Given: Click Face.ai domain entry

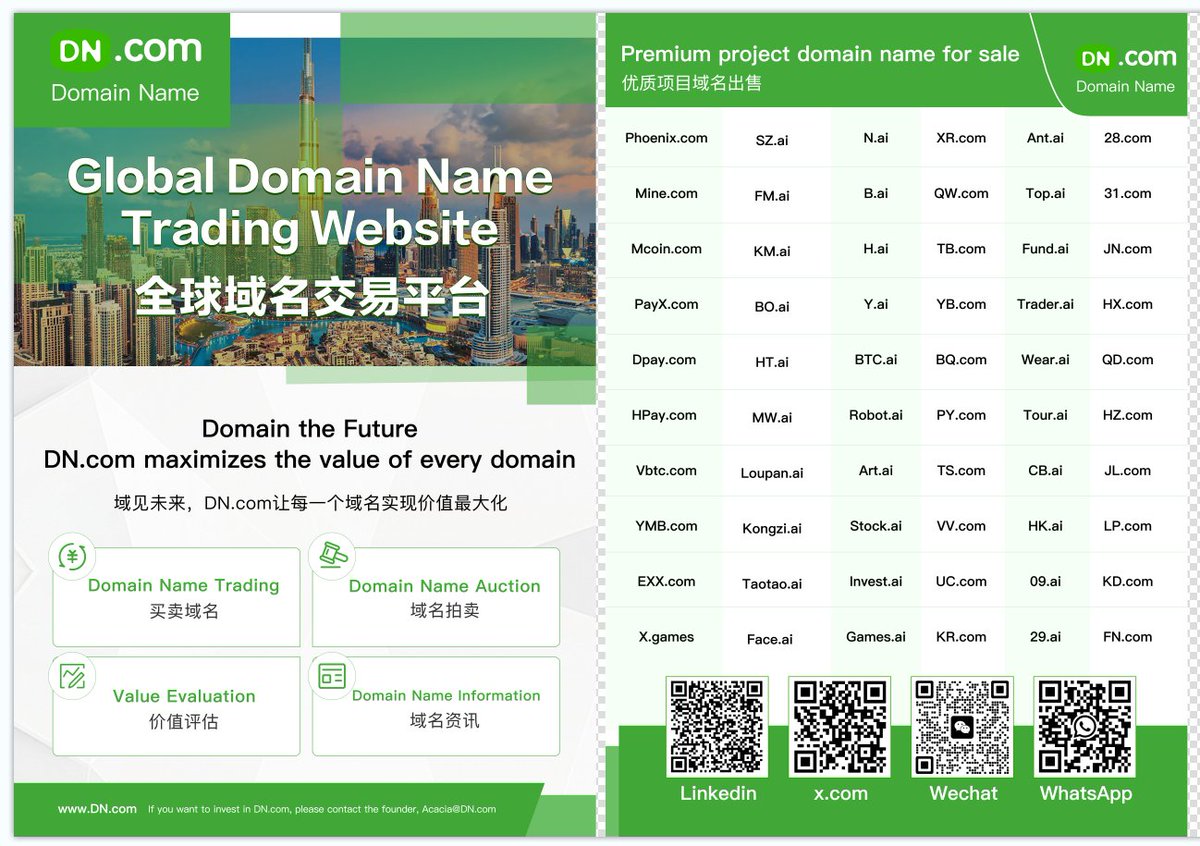Looking at the screenshot, I should 770,640.
